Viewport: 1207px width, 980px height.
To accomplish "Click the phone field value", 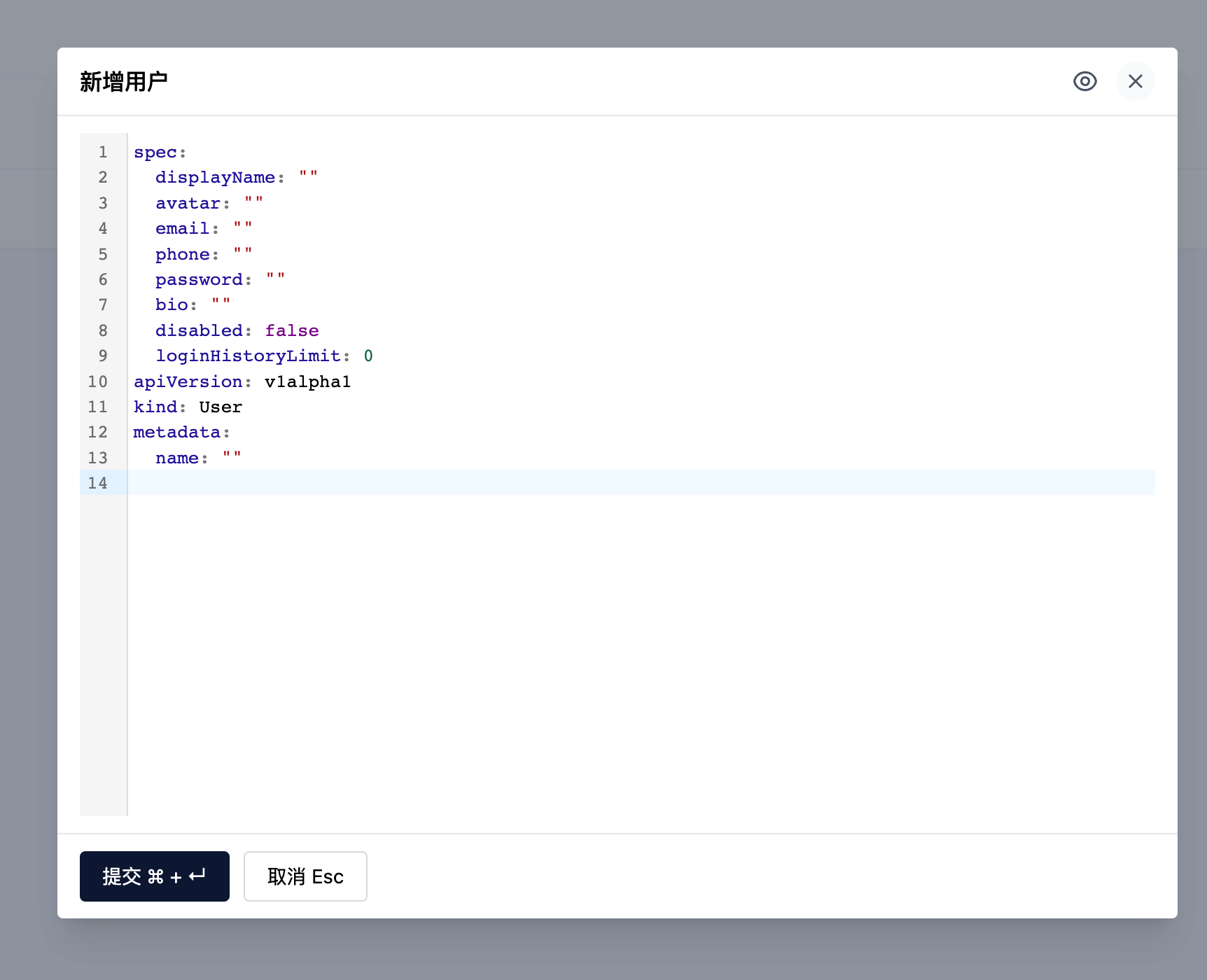I will tap(243, 253).
